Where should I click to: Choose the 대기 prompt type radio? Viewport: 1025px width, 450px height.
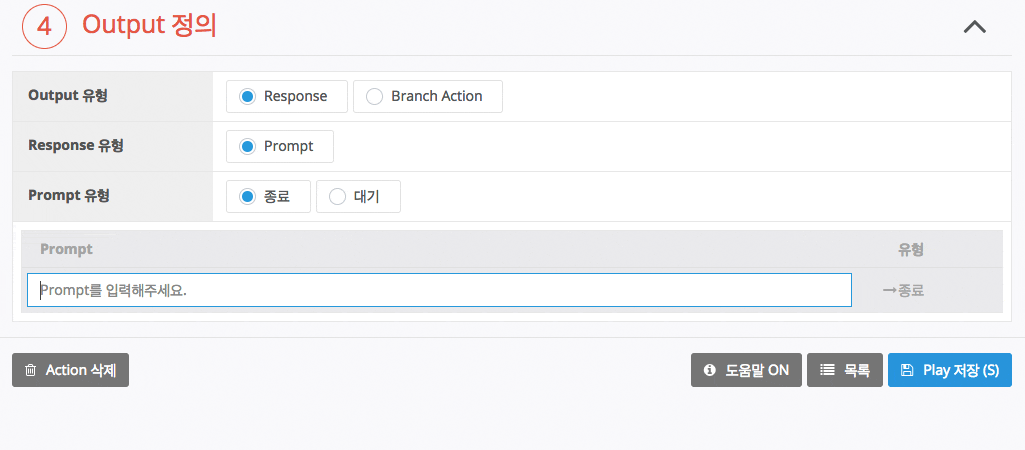[x=337, y=197]
